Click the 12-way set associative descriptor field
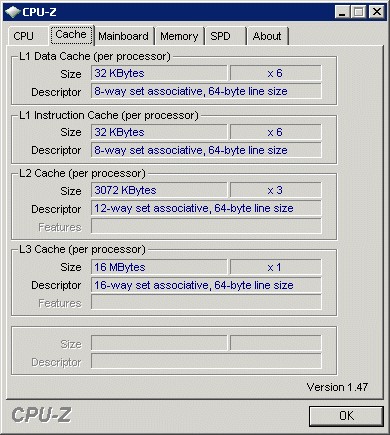390x435 pixels. click(206, 208)
